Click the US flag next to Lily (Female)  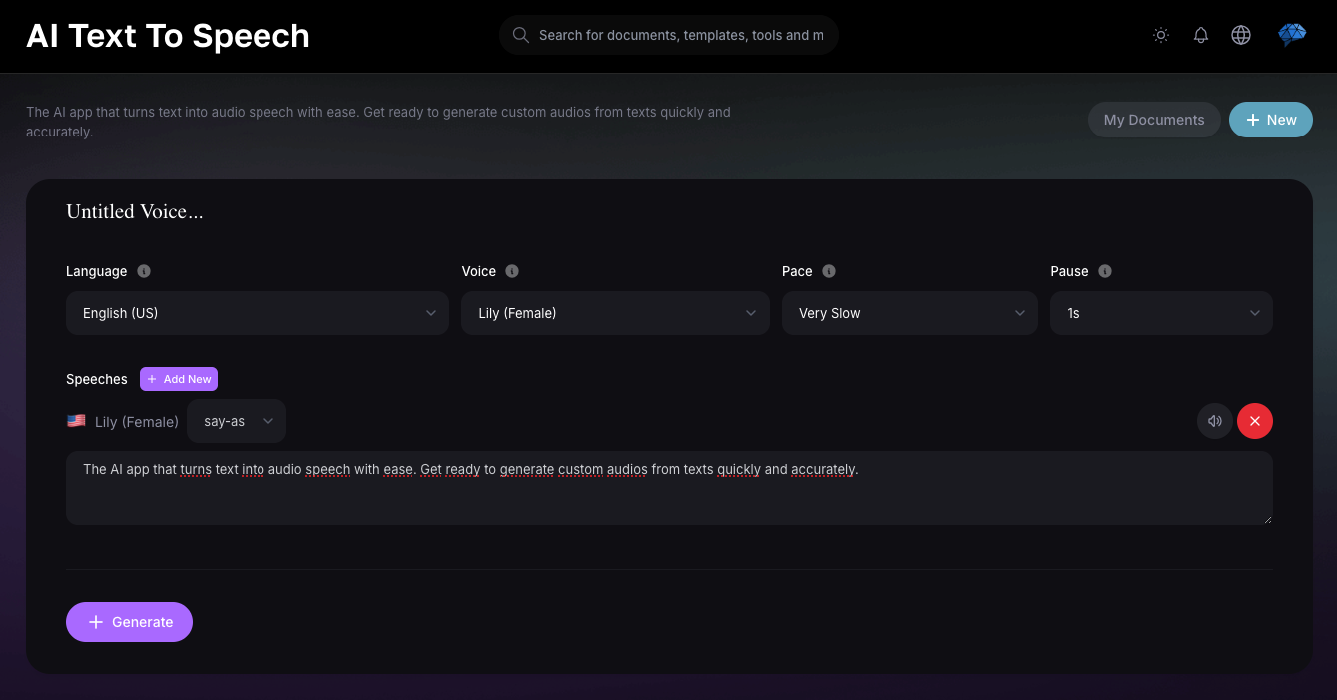tap(76, 421)
